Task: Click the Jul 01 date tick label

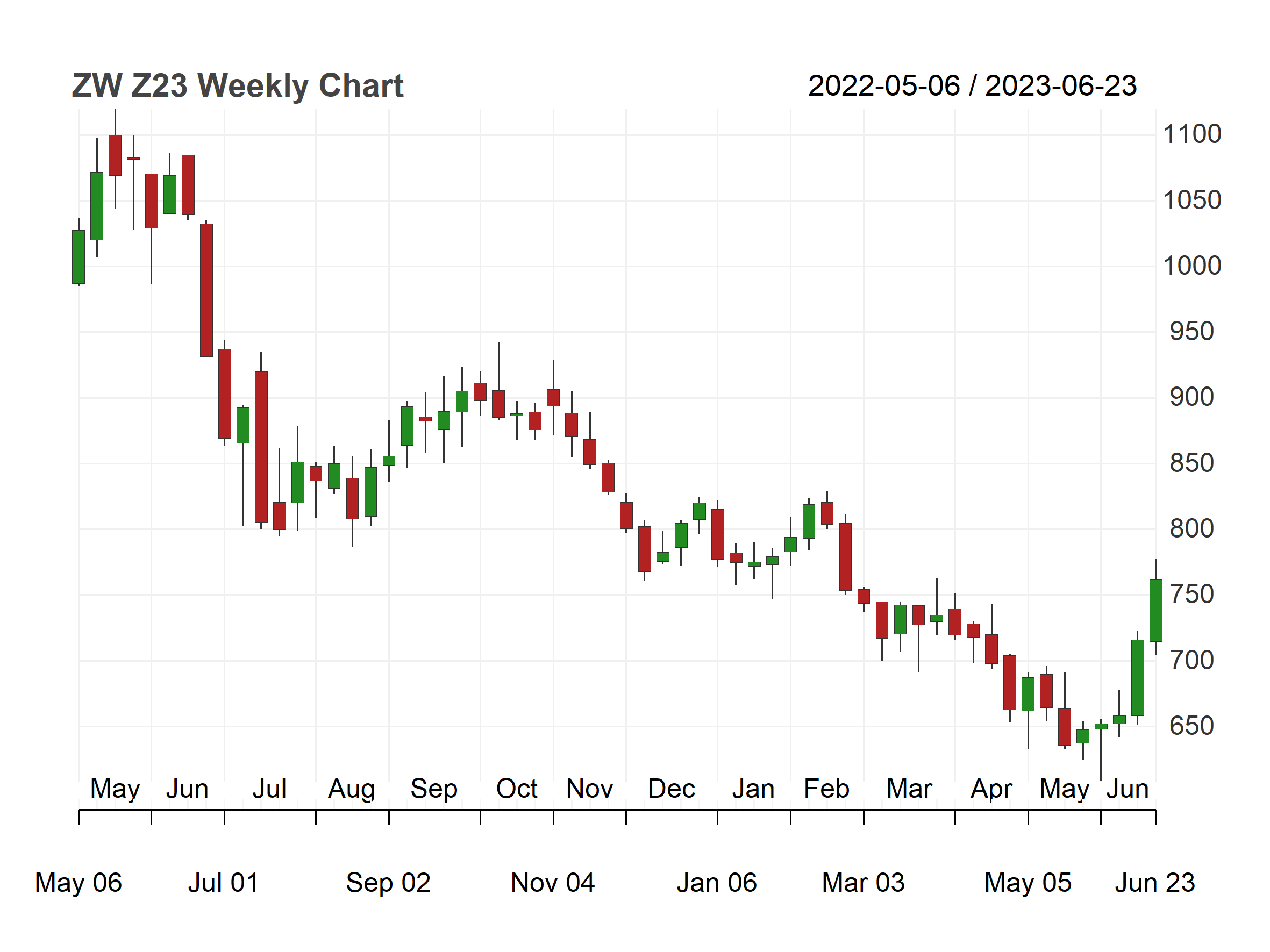Action: click(x=223, y=883)
